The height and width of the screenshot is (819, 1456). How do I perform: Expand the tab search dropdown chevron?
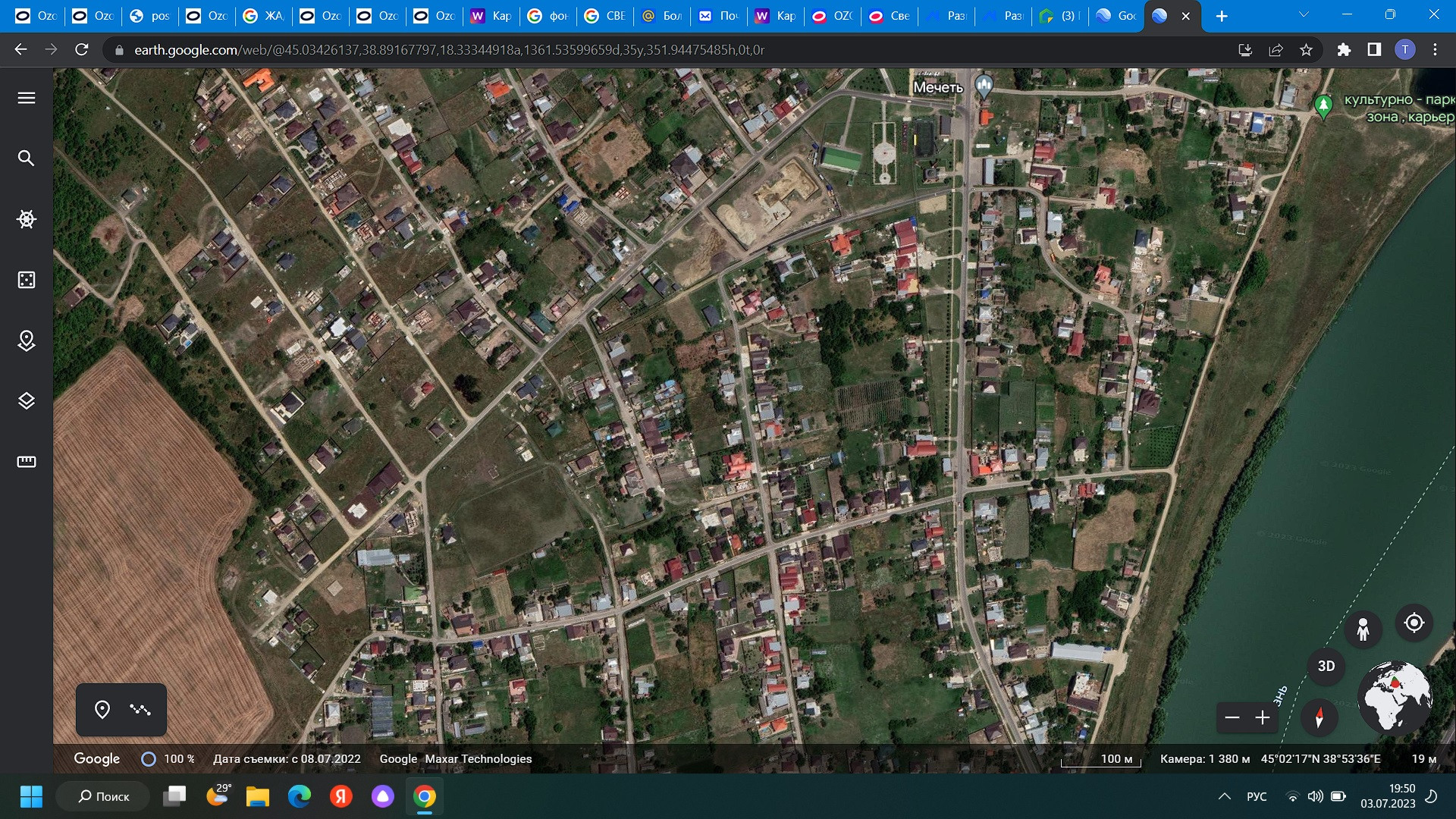[x=1304, y=15]
